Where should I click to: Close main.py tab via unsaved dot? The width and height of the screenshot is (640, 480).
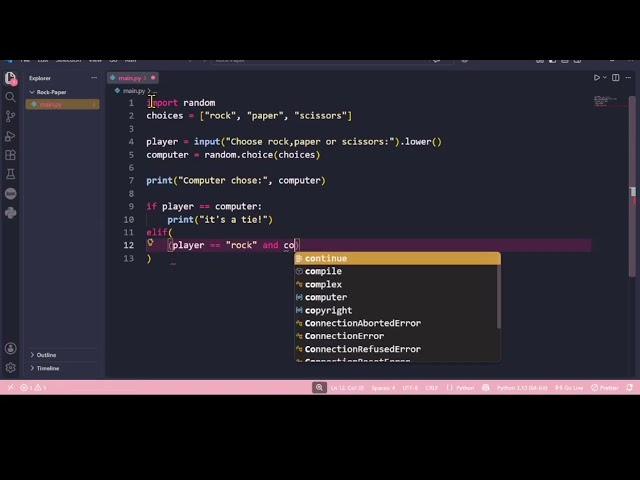153,78
